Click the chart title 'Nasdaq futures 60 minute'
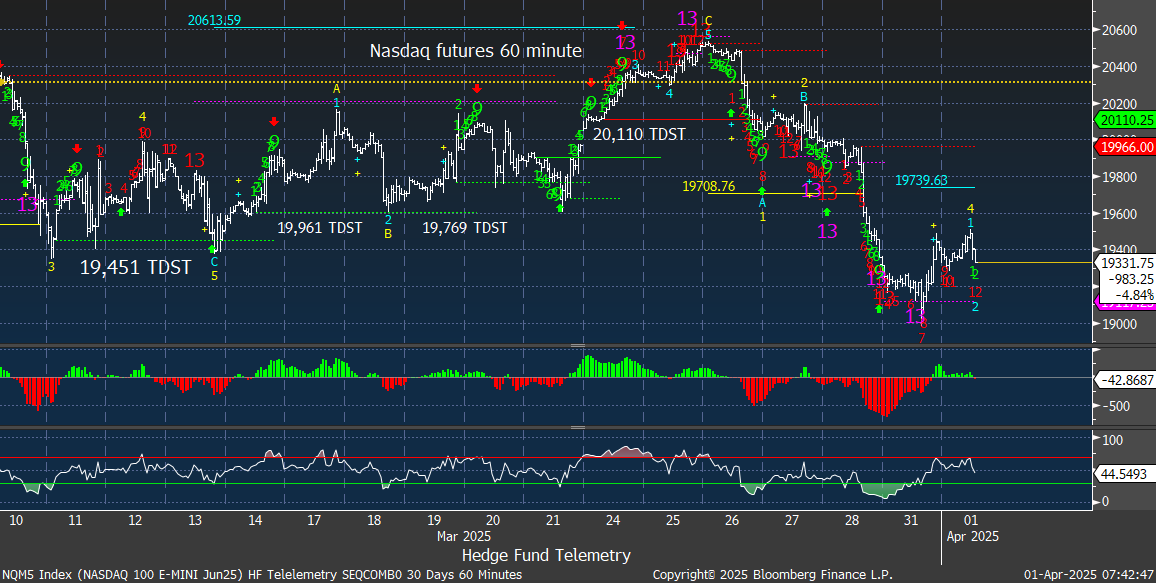 [476, 51]
